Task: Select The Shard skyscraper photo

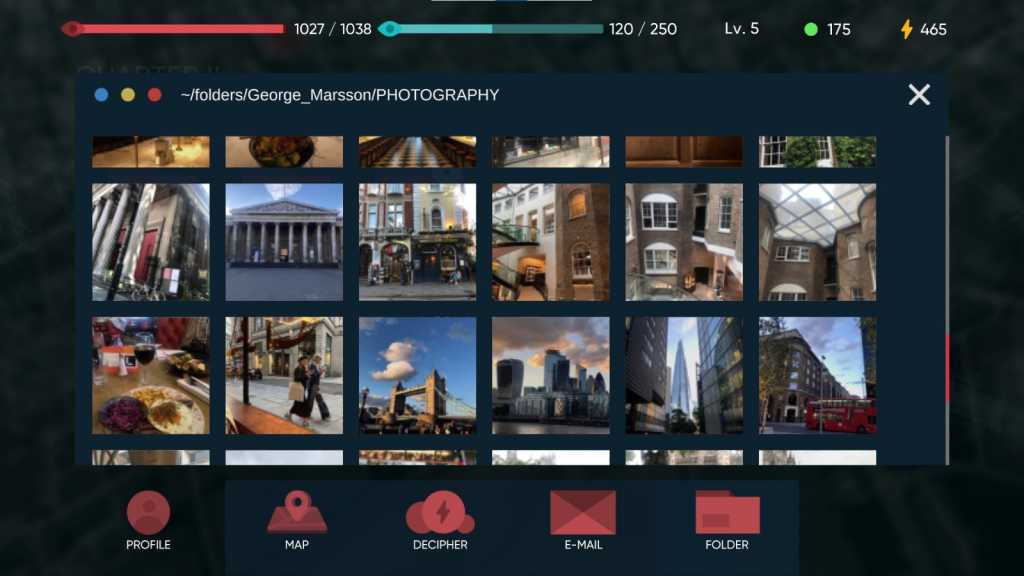Action: point(684,376)
